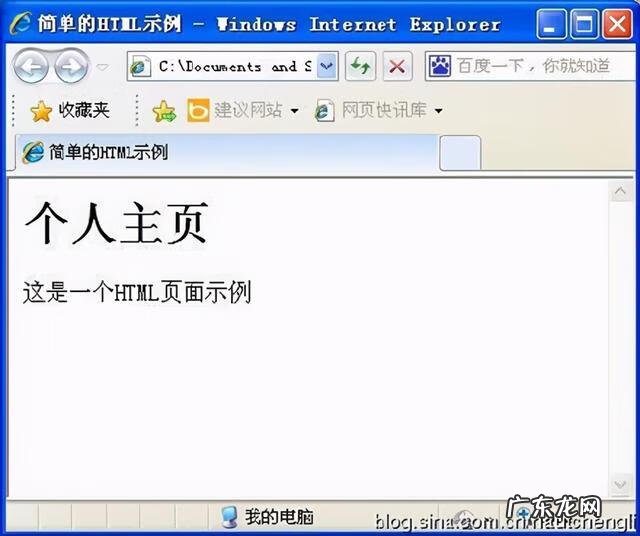This screenshot has width=640, height=536.
Task: Expand the address bar history dropdown
Action: [x=327, y=66]
